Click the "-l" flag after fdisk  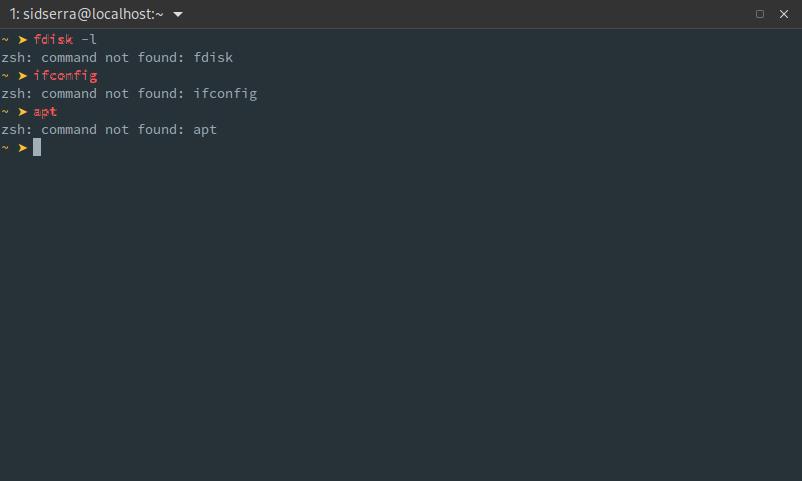tap(89, 40)
